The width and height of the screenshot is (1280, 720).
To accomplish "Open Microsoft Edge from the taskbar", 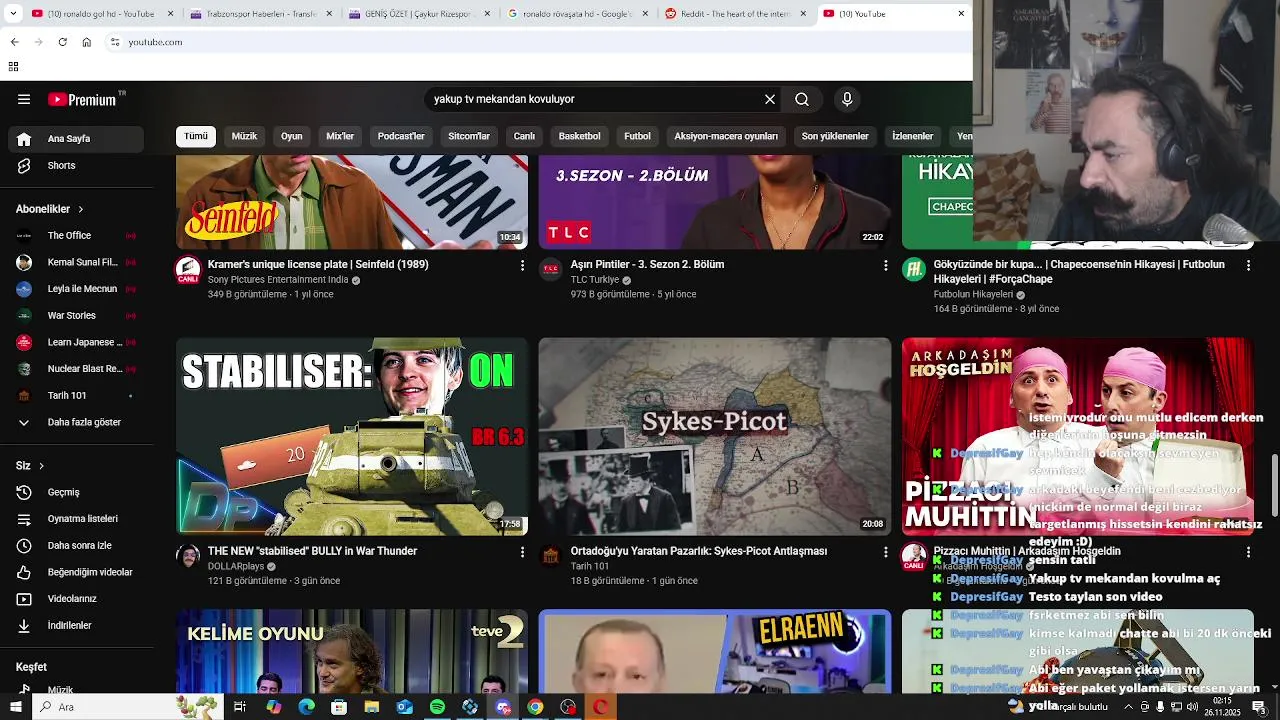I will tap(306, 707).
